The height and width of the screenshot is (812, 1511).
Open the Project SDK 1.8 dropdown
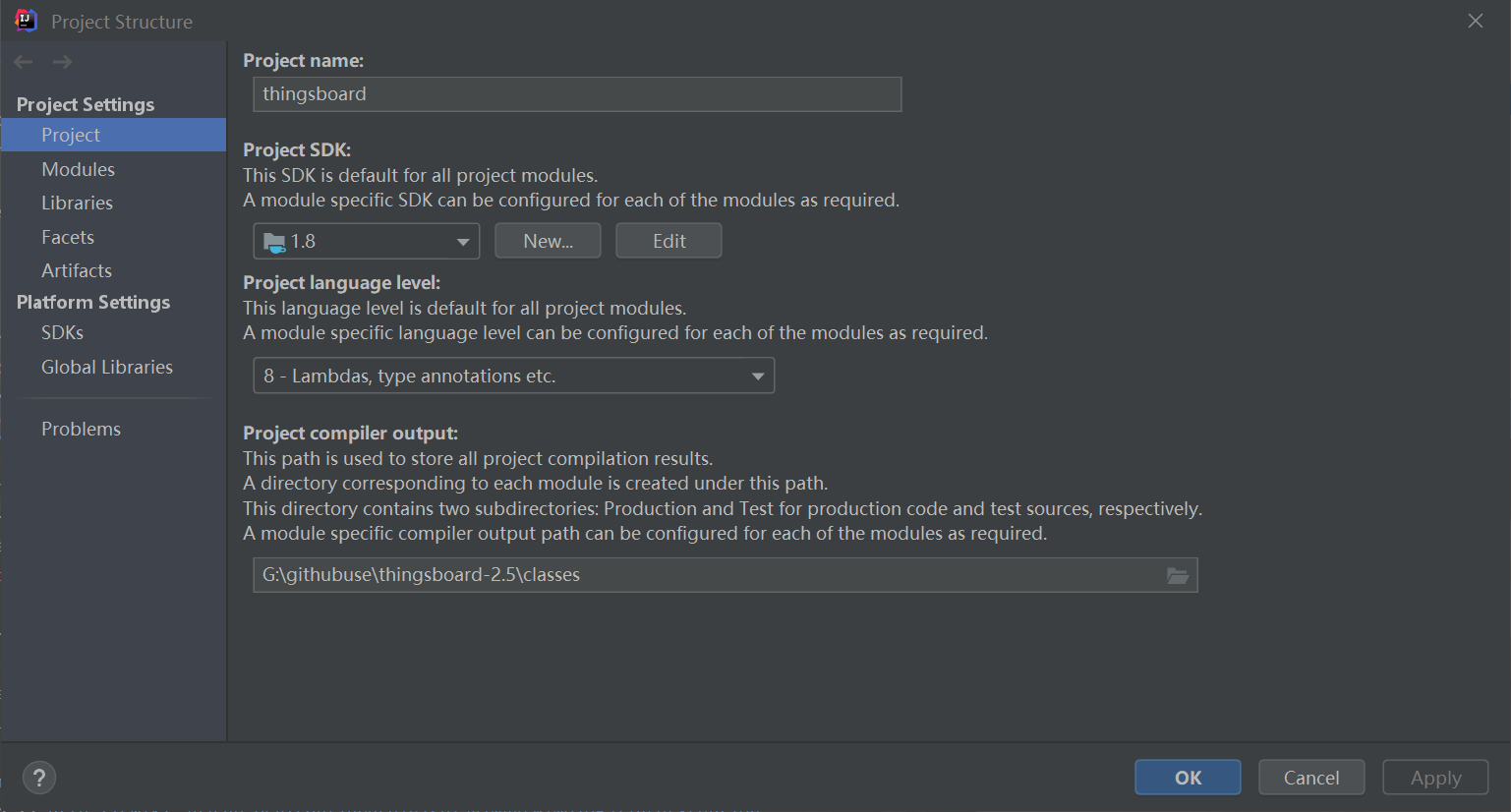[367, 241]
